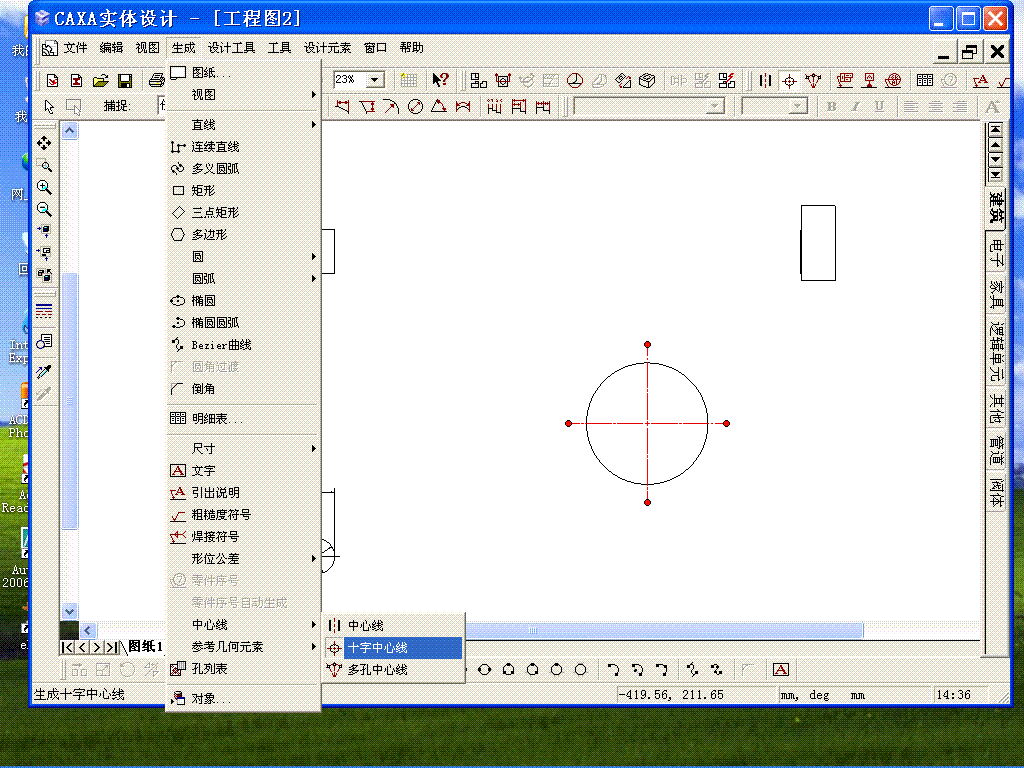The image size is (1024, 768).
Task: Toggle Underline text formatting
Action: pos(880,106)
